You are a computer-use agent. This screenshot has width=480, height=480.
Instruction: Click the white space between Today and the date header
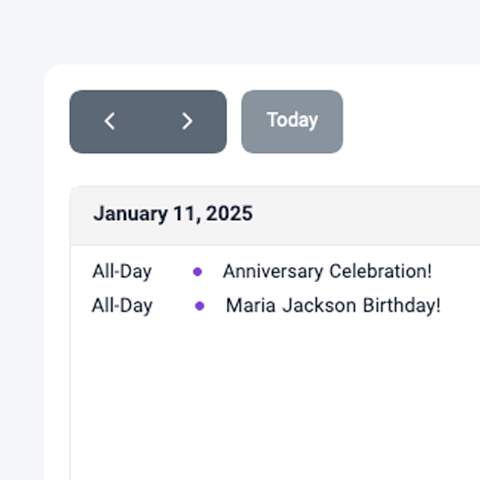point(275,169)
